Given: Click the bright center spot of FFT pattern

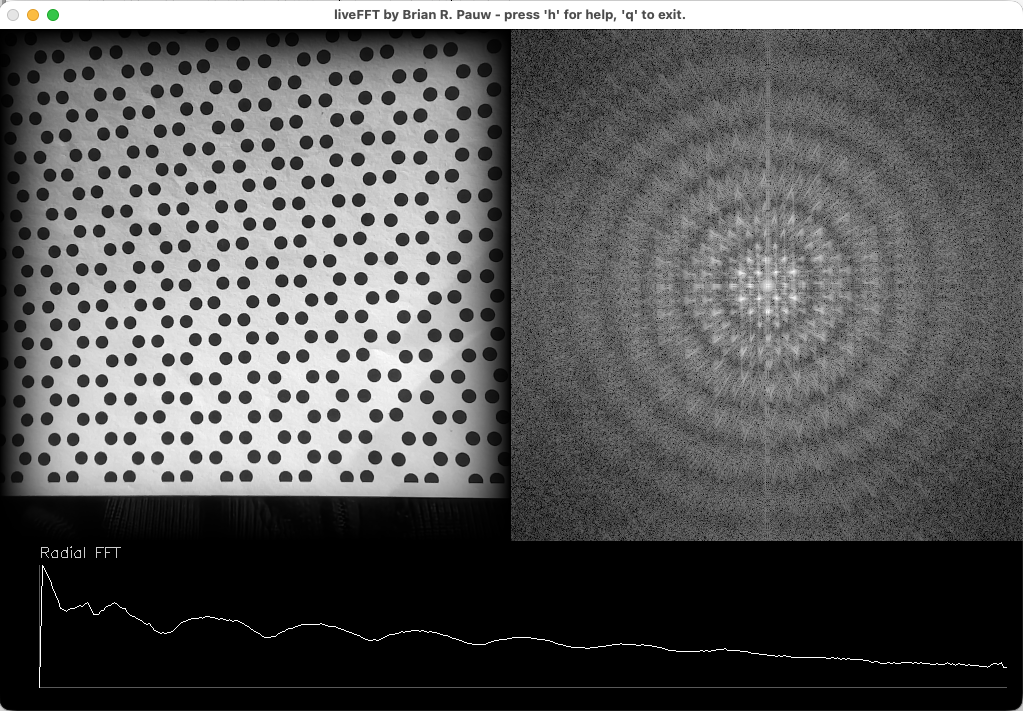Looking at the screenshot, I should (767, 285).
